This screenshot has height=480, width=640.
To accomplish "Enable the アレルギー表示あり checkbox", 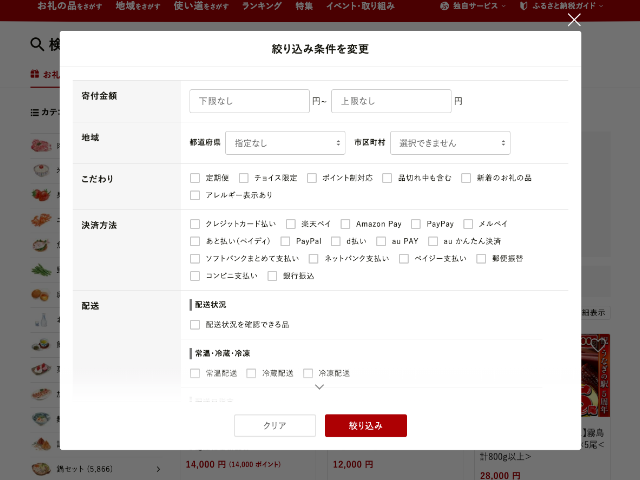I will 195,195.
